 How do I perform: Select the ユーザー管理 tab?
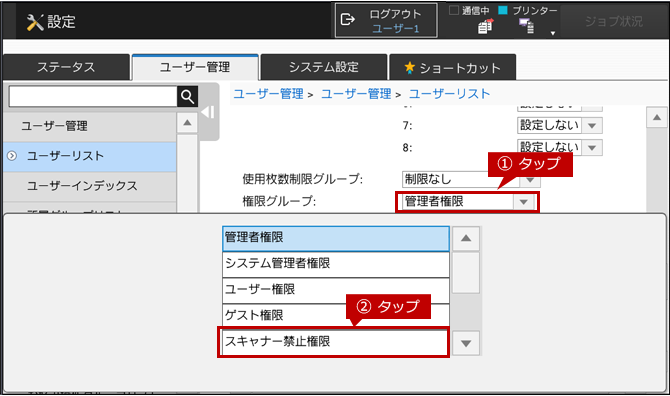click(195, 67)
